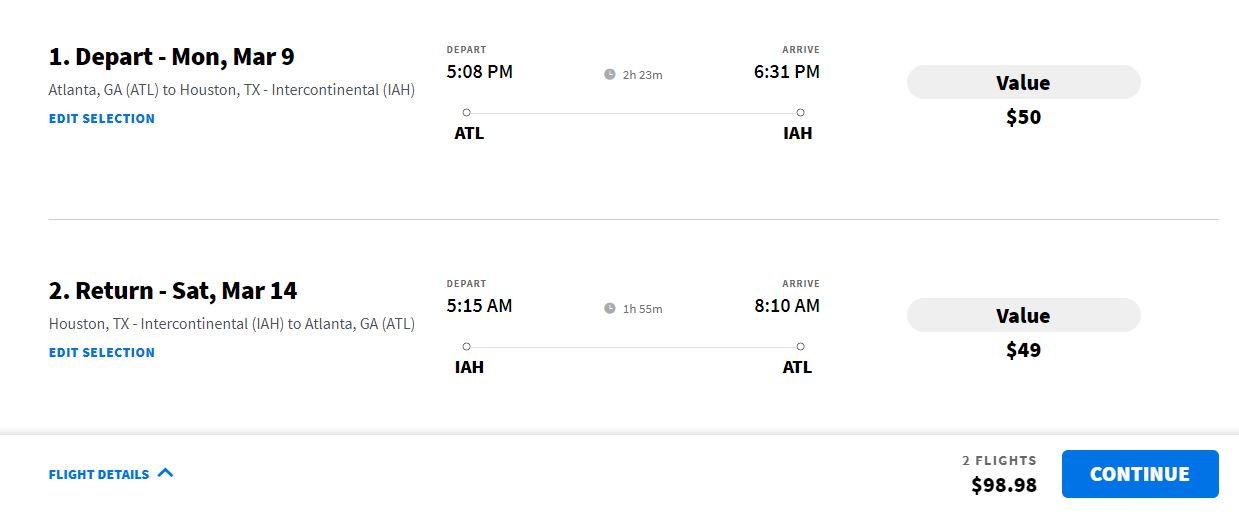
Task: Click the clock icon beside 1h 55m
Action: [610, 308]
